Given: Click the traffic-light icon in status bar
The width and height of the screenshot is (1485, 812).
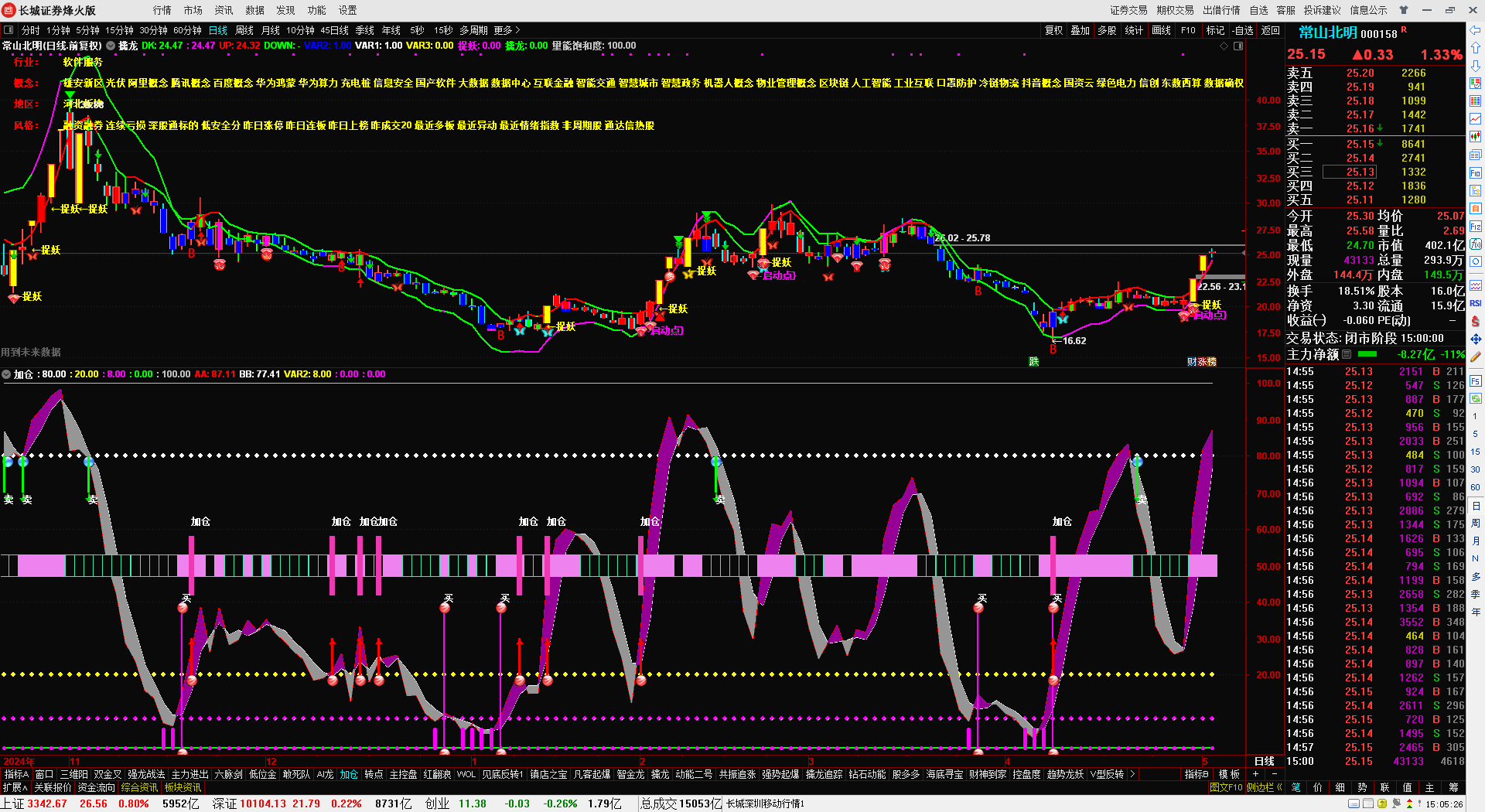Looking at the screenshot, I should 1409,804.
